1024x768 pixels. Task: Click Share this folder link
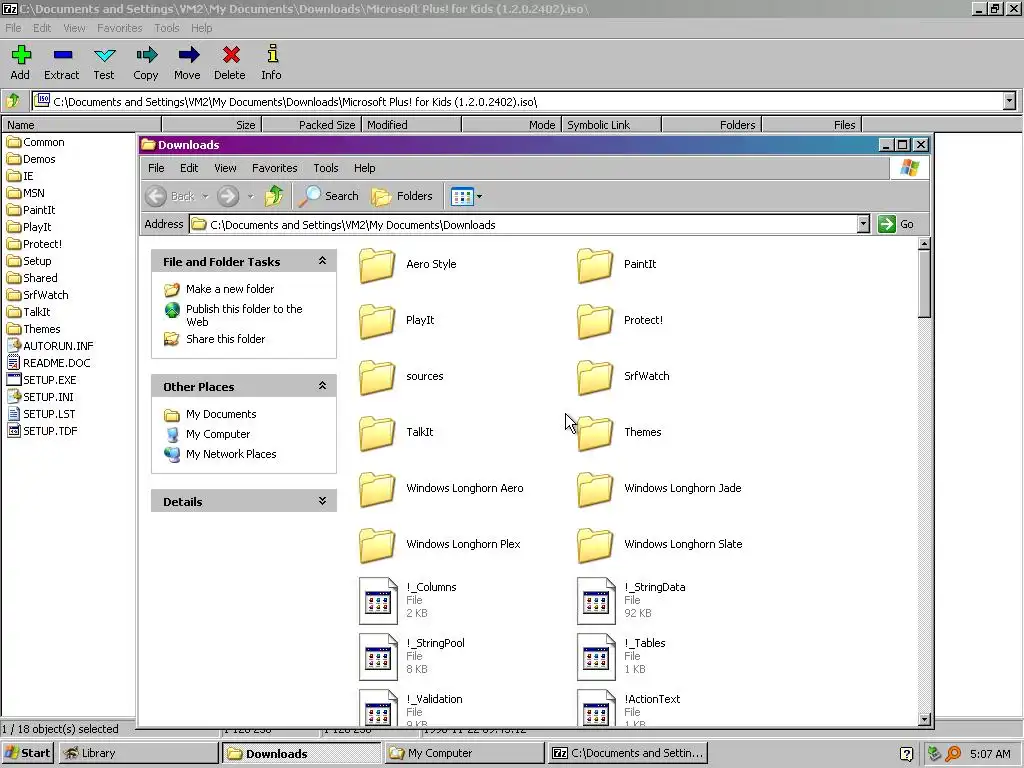[225, 339]
